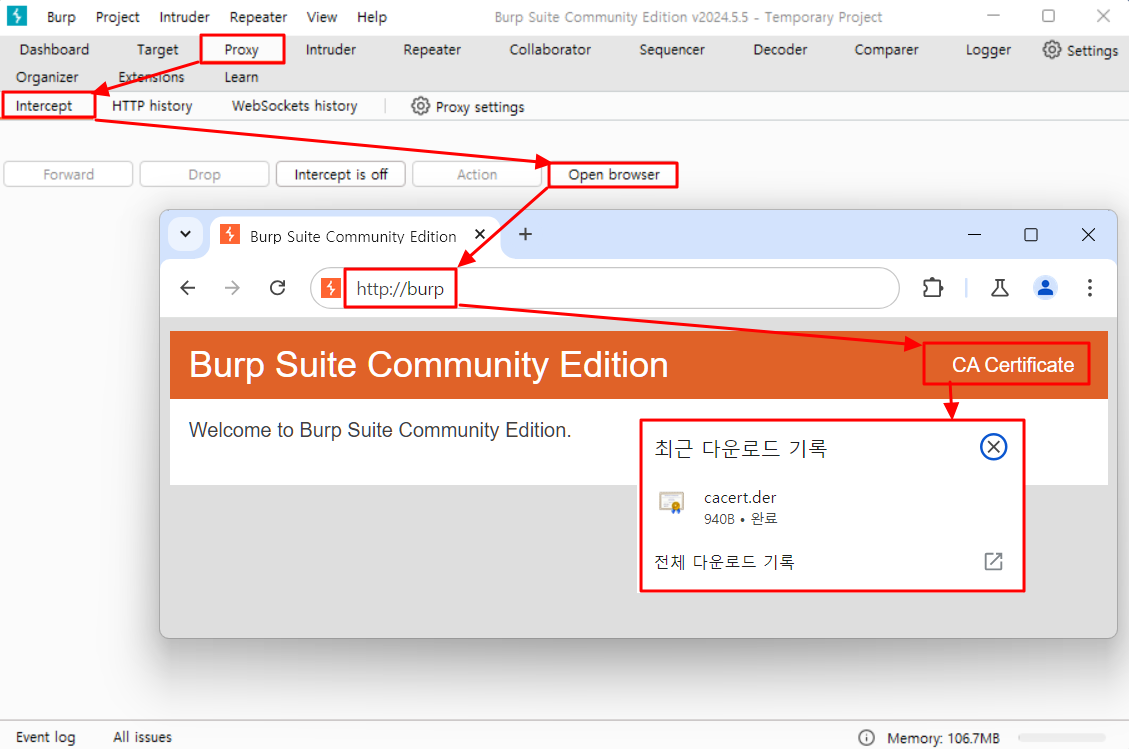Open the Event log

click(45, 737)
